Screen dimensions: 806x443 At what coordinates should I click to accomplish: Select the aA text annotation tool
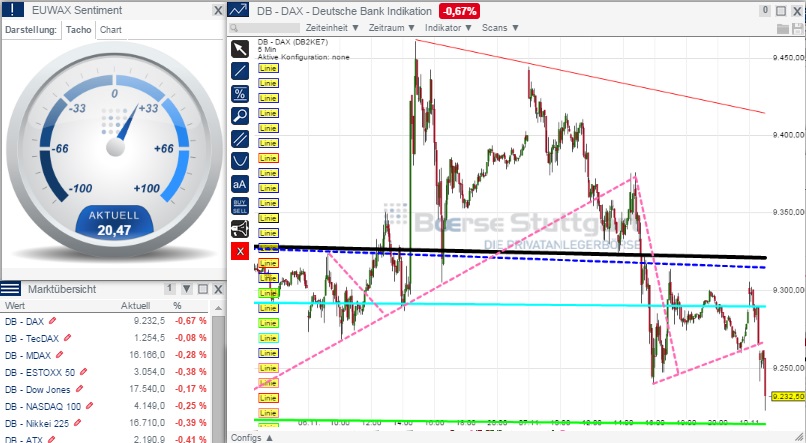coord(240,184)
